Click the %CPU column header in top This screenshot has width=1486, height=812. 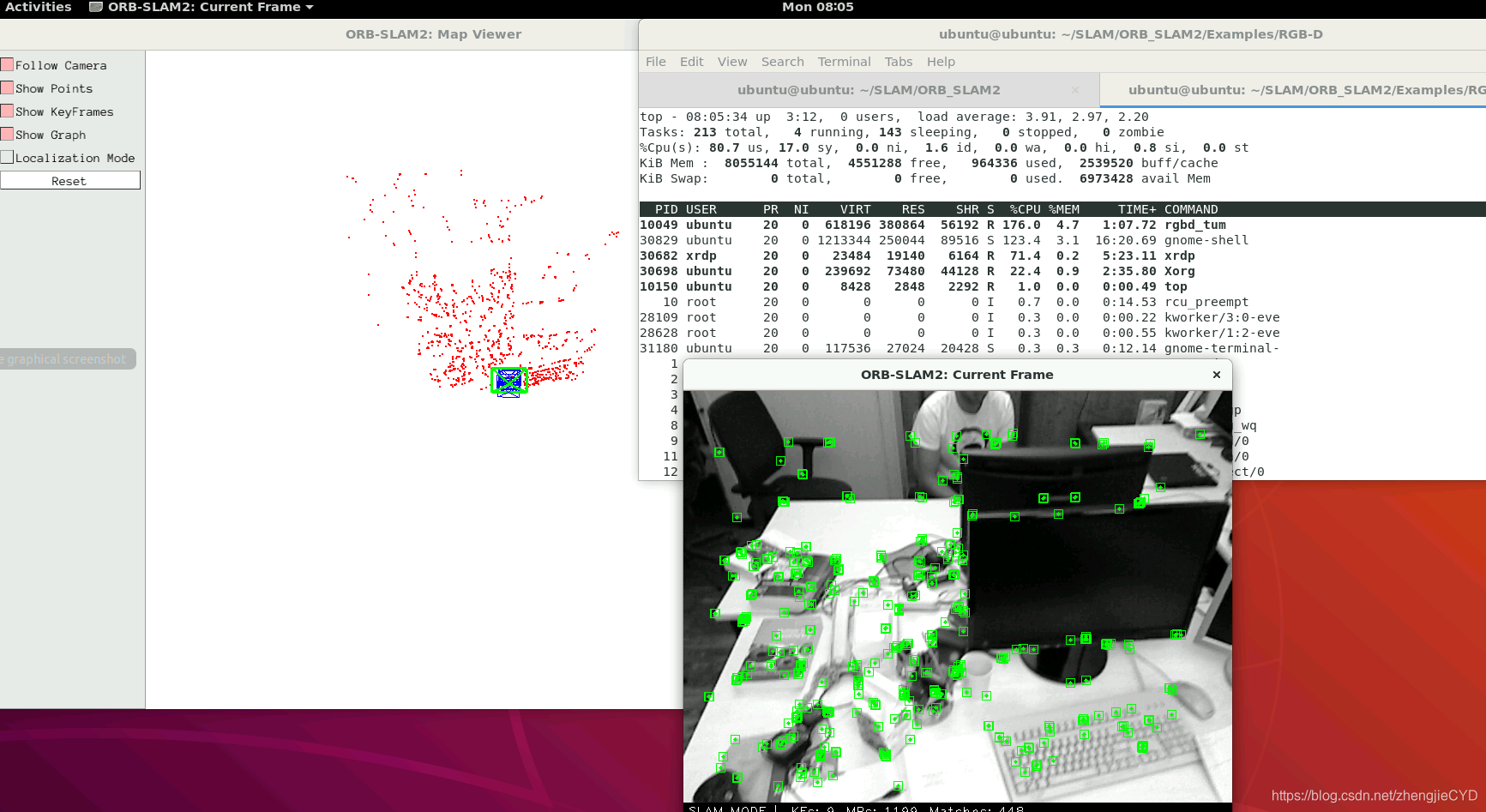point(1025,209)
